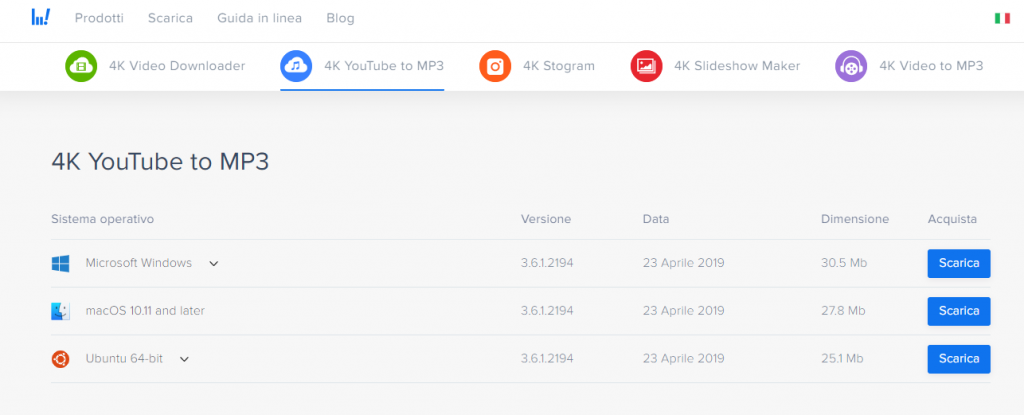Expand the Ubuntu 64-bit options chevron
This screenshot has height=415, width=1024.
point(184,359)
